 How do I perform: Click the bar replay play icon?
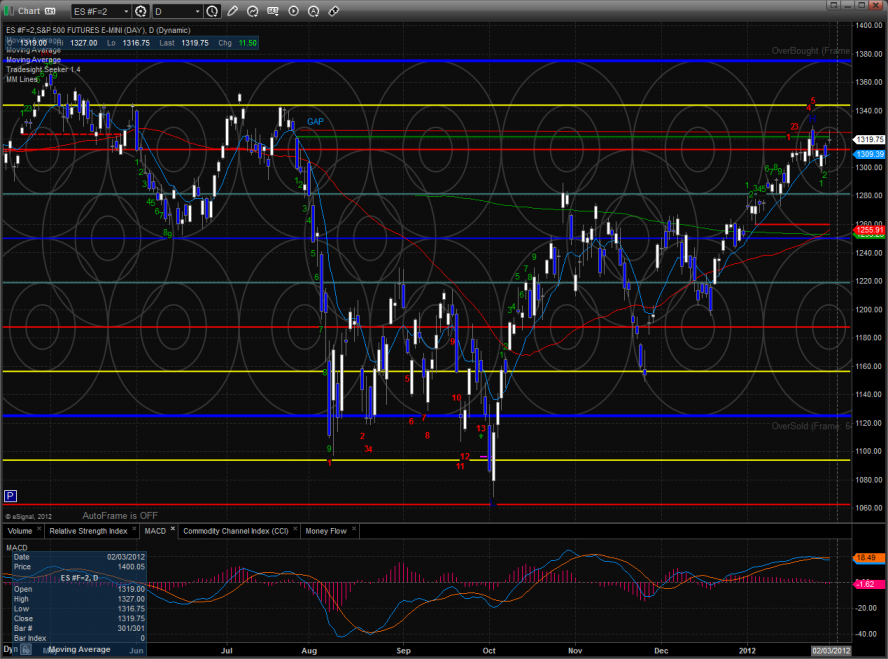pos(293,11)
